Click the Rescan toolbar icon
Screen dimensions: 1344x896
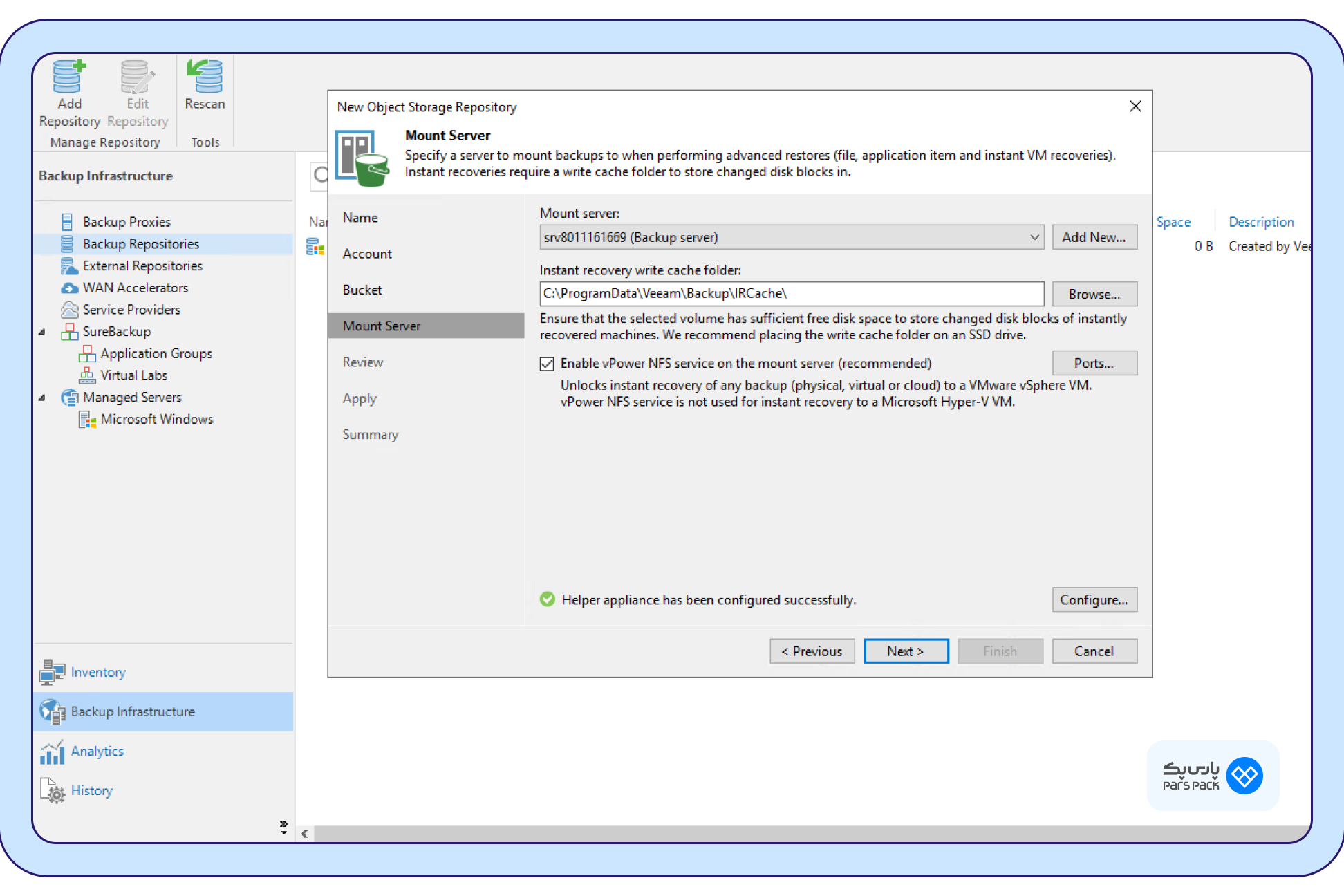coord(205,76)
